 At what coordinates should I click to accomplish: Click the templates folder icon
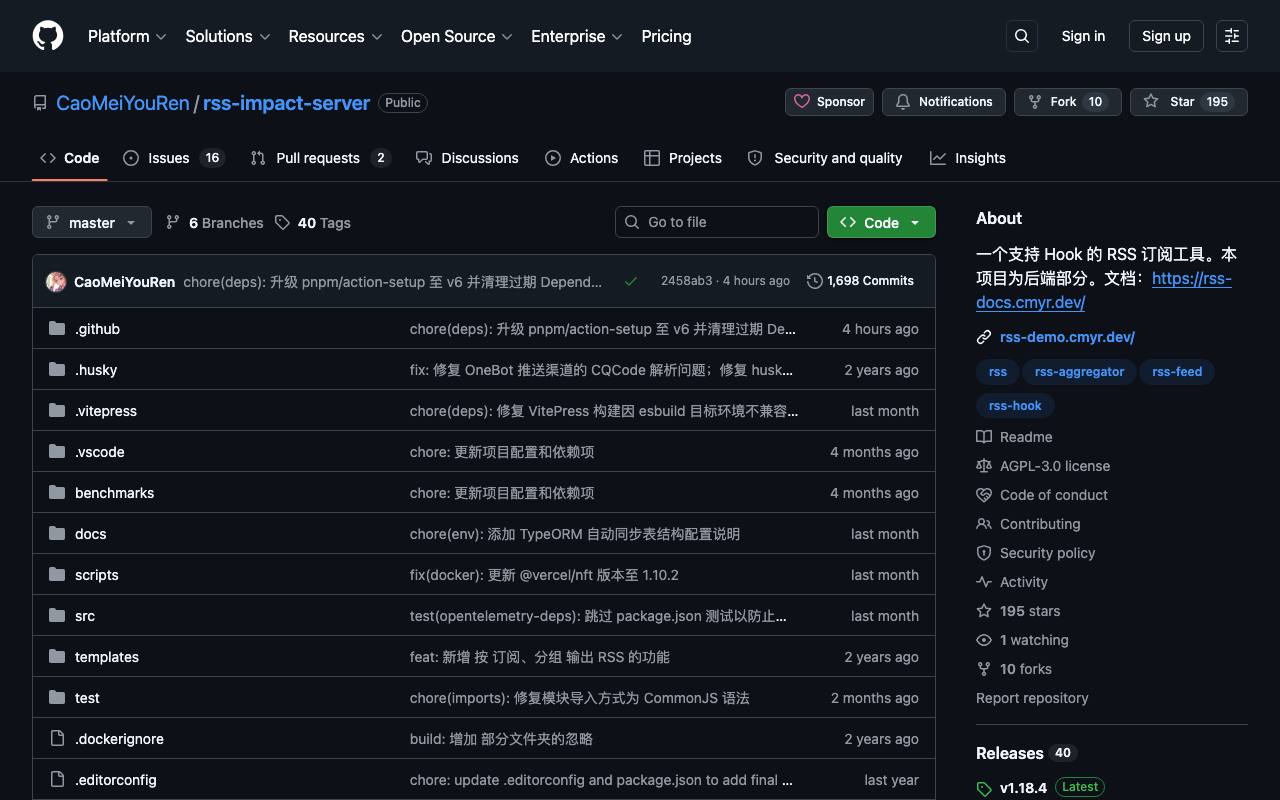coord(57,657)
